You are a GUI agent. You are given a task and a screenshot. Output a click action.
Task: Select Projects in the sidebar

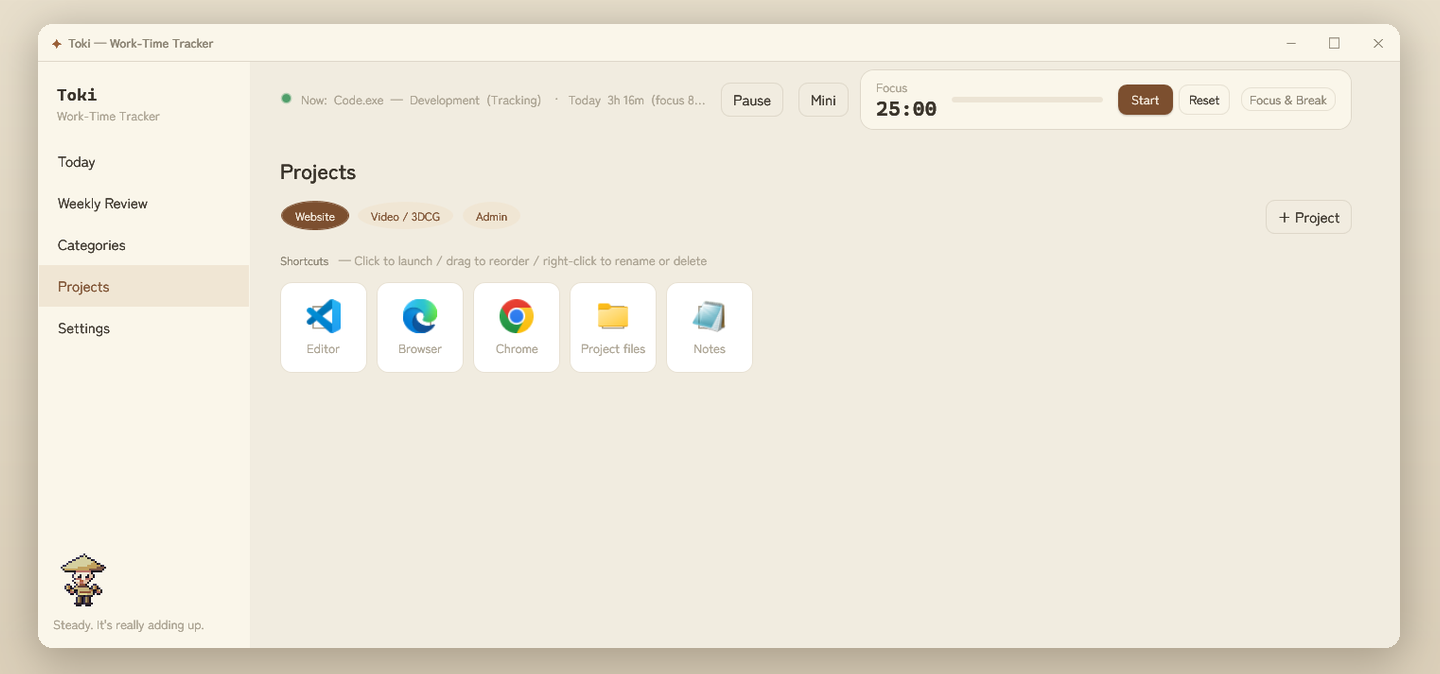(143, 286)
